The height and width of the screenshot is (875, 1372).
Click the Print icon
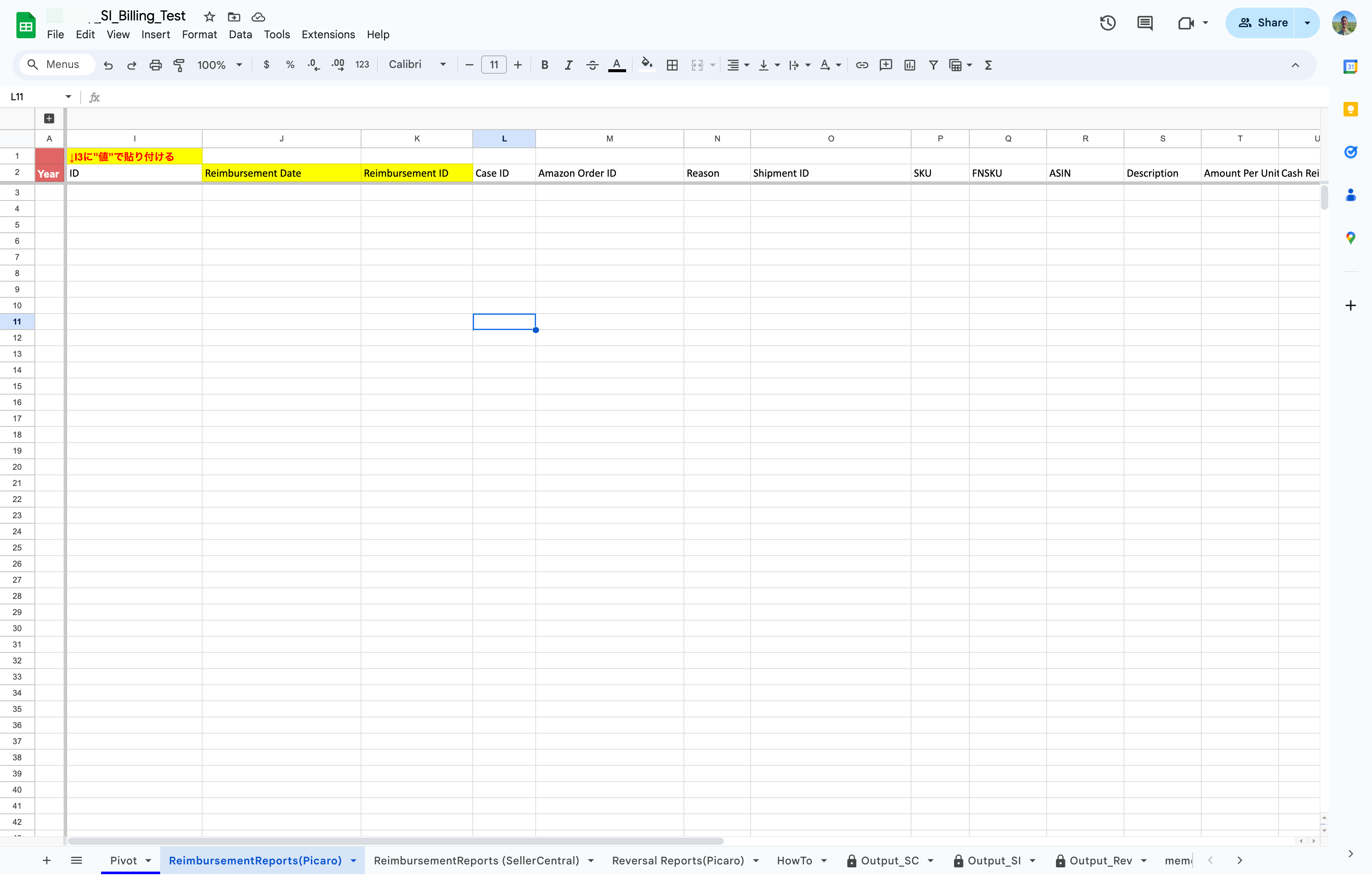point(155,65)
